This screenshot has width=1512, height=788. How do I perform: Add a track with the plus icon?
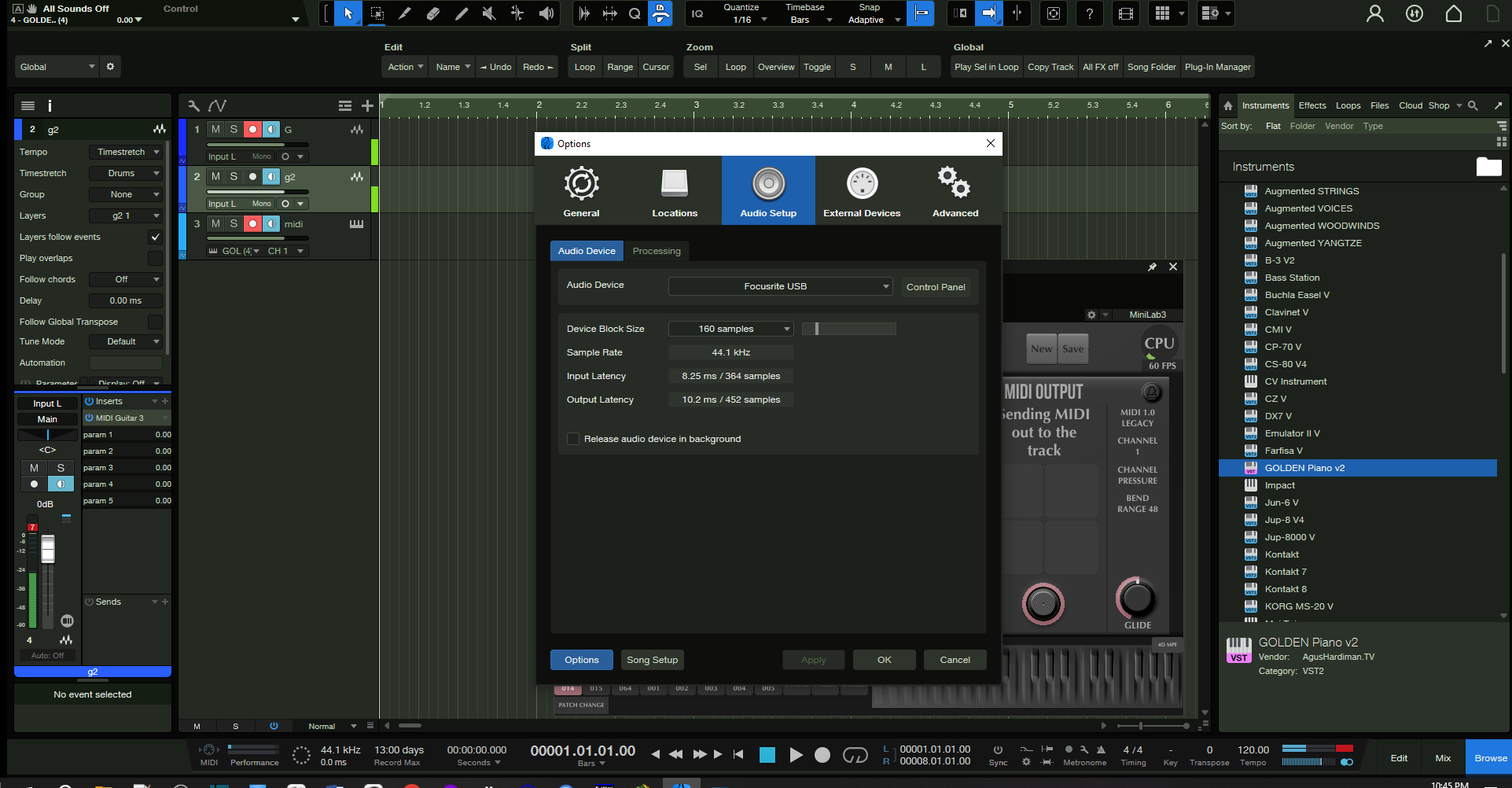click(x=367, y=105)
